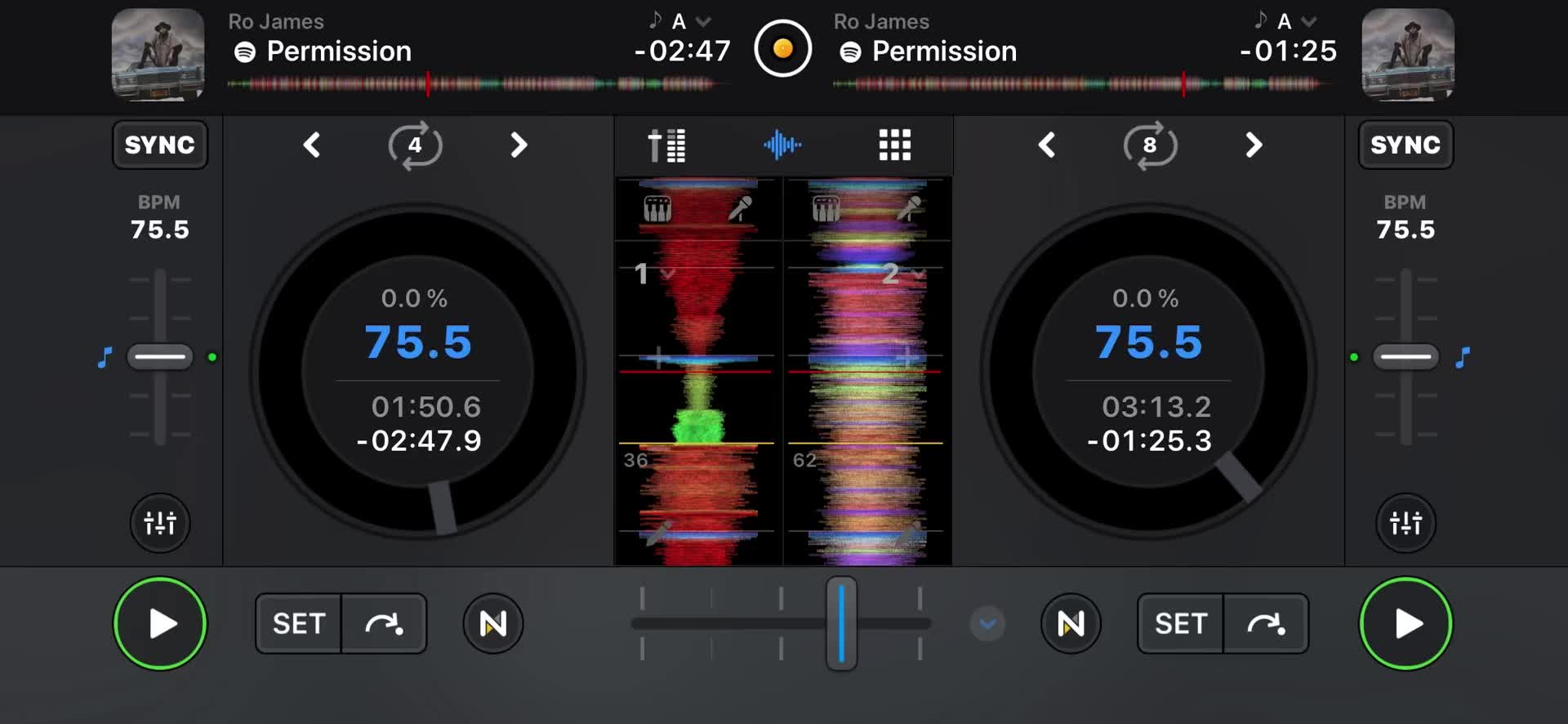
Task: Tap the plus marker on the left waveform
Action: tap(658, 357)
